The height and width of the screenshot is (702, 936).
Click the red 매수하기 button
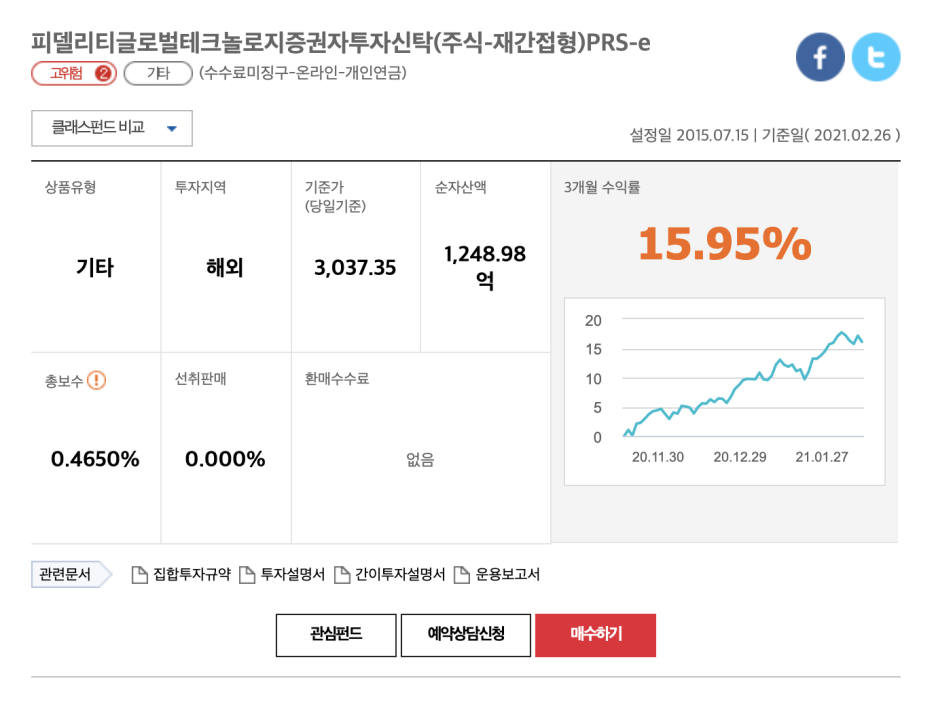(x=595, y=635)
